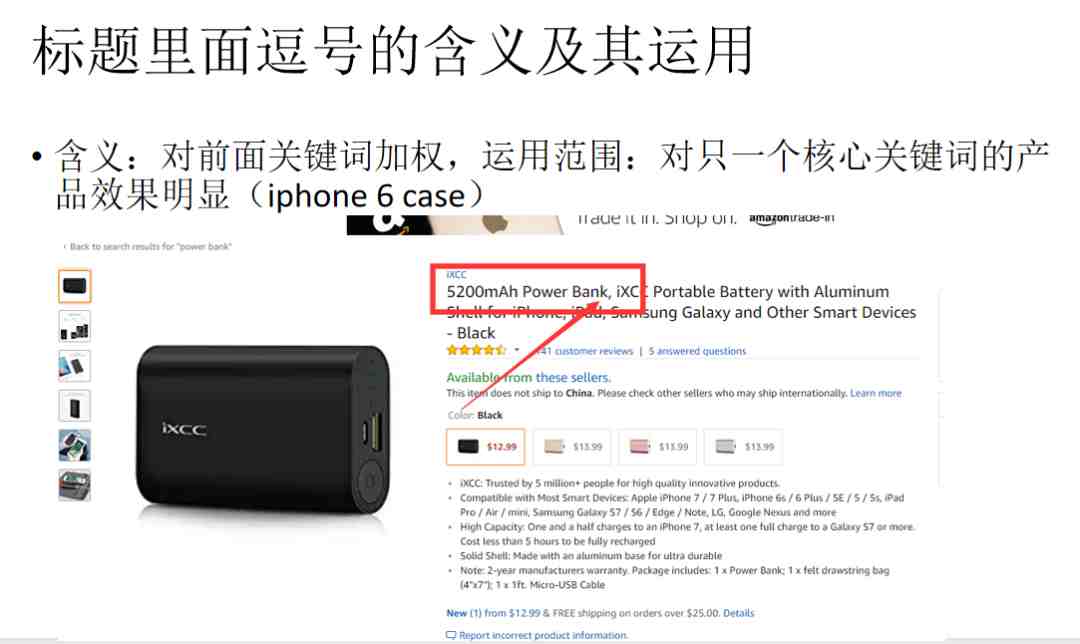Choose the gold $13.99 color option
Screen dimensions: 1080x644
572,446
